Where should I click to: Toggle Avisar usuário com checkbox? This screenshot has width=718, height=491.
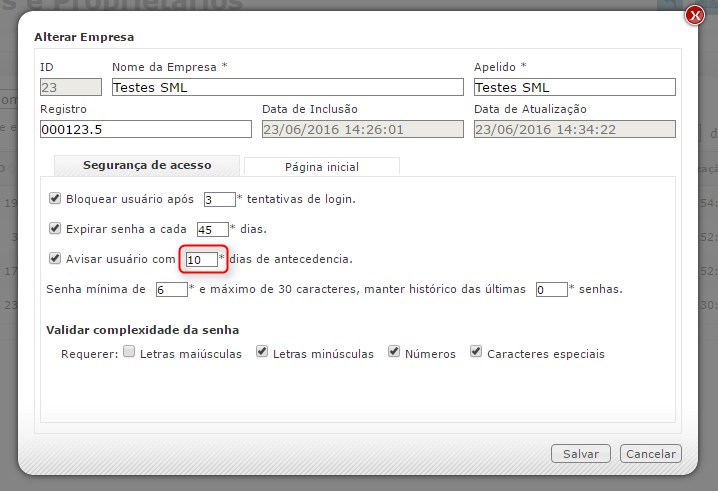[55, 259]
